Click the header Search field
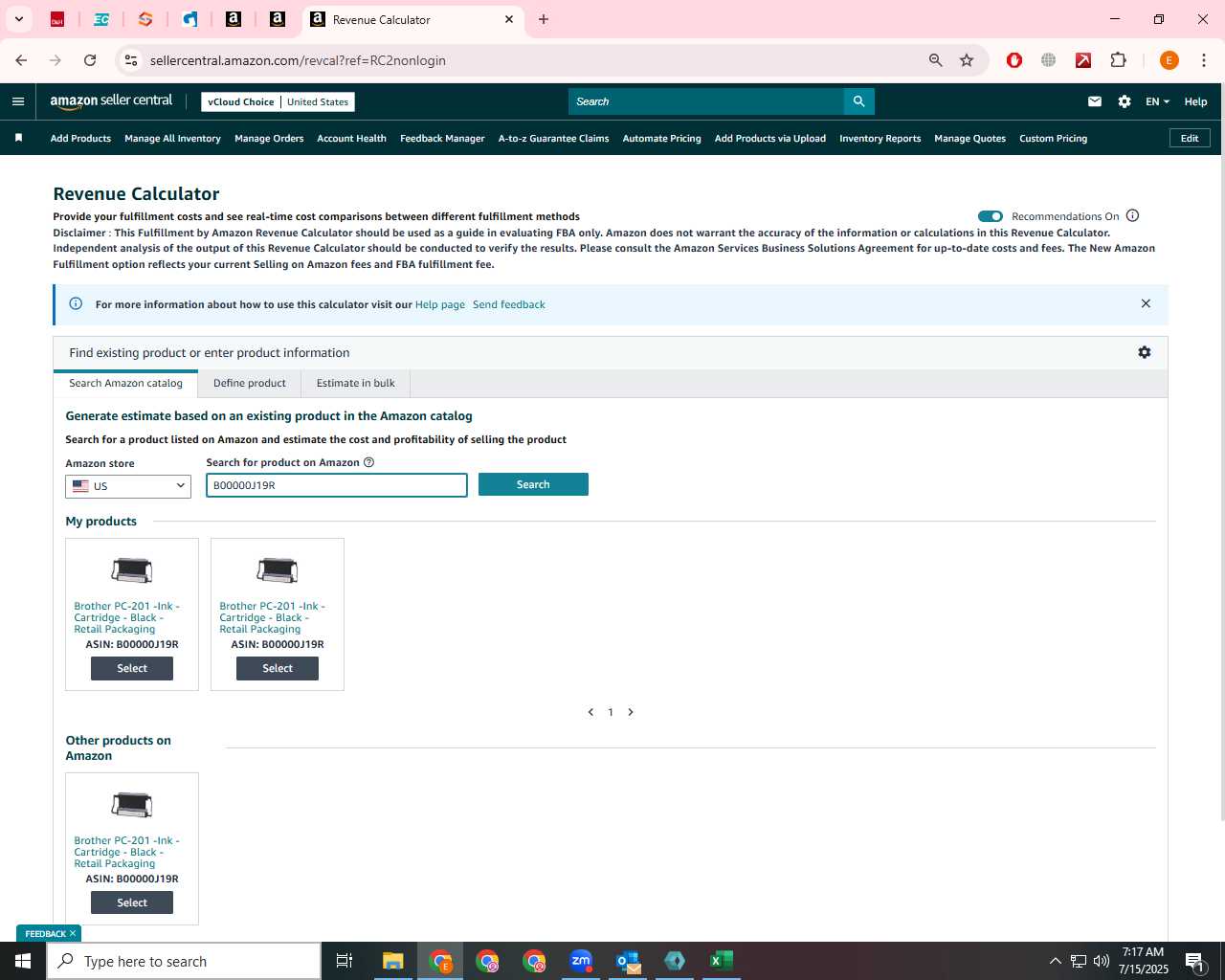Viewport: 1225px width, 980px height. click(x=706, y=101)
